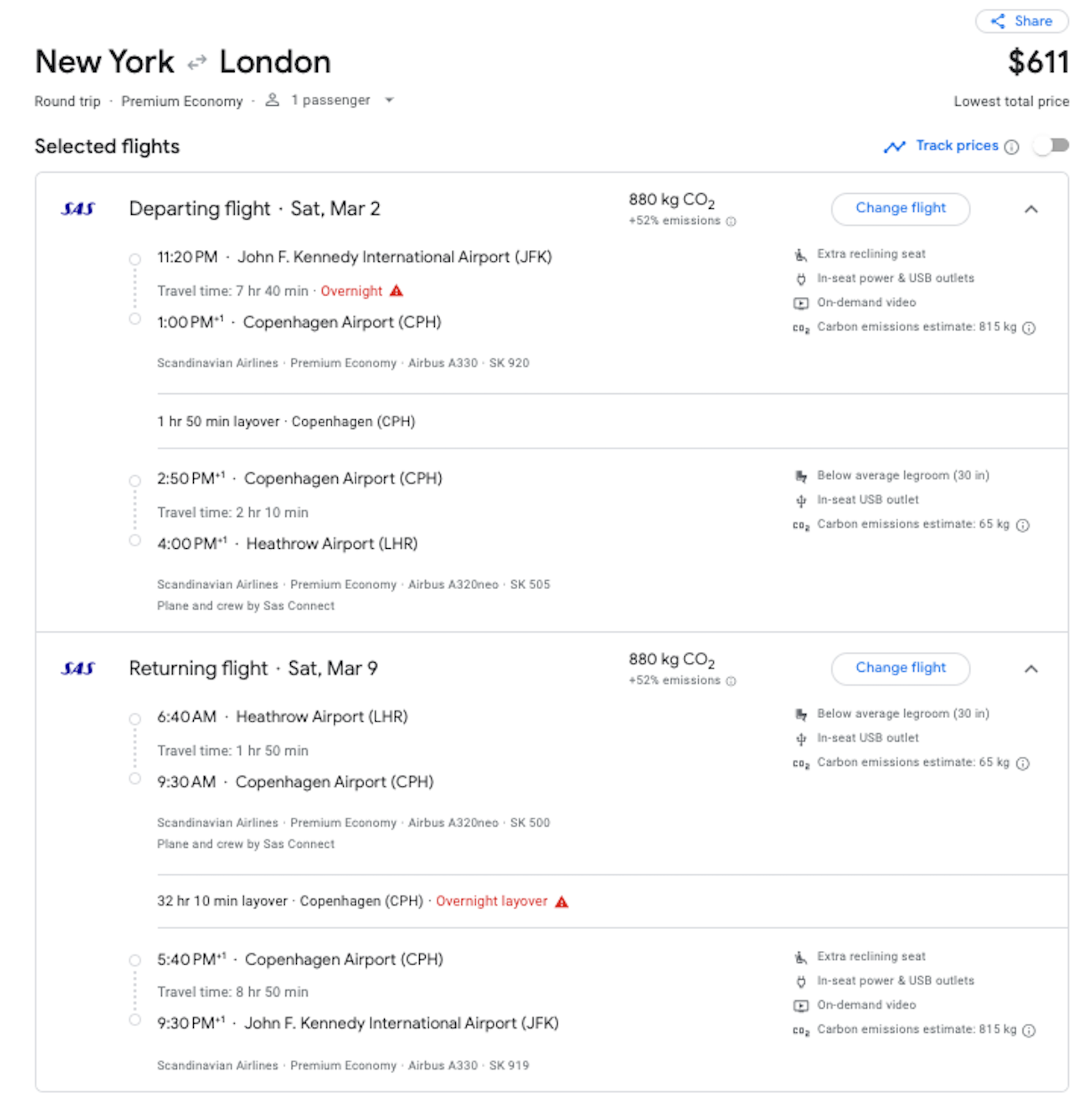Click Change flight for the departing flight
Viewport: 1092px width, 1097px height.
point(900,208)
